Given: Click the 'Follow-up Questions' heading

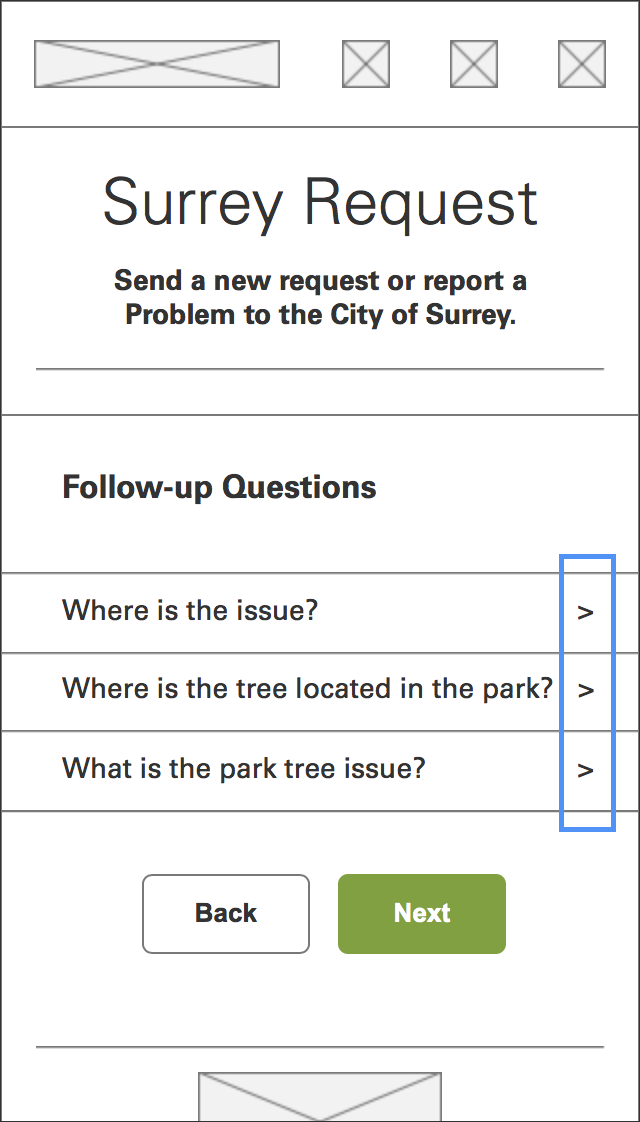Looking at the screenshot, I should coord(219,487).
